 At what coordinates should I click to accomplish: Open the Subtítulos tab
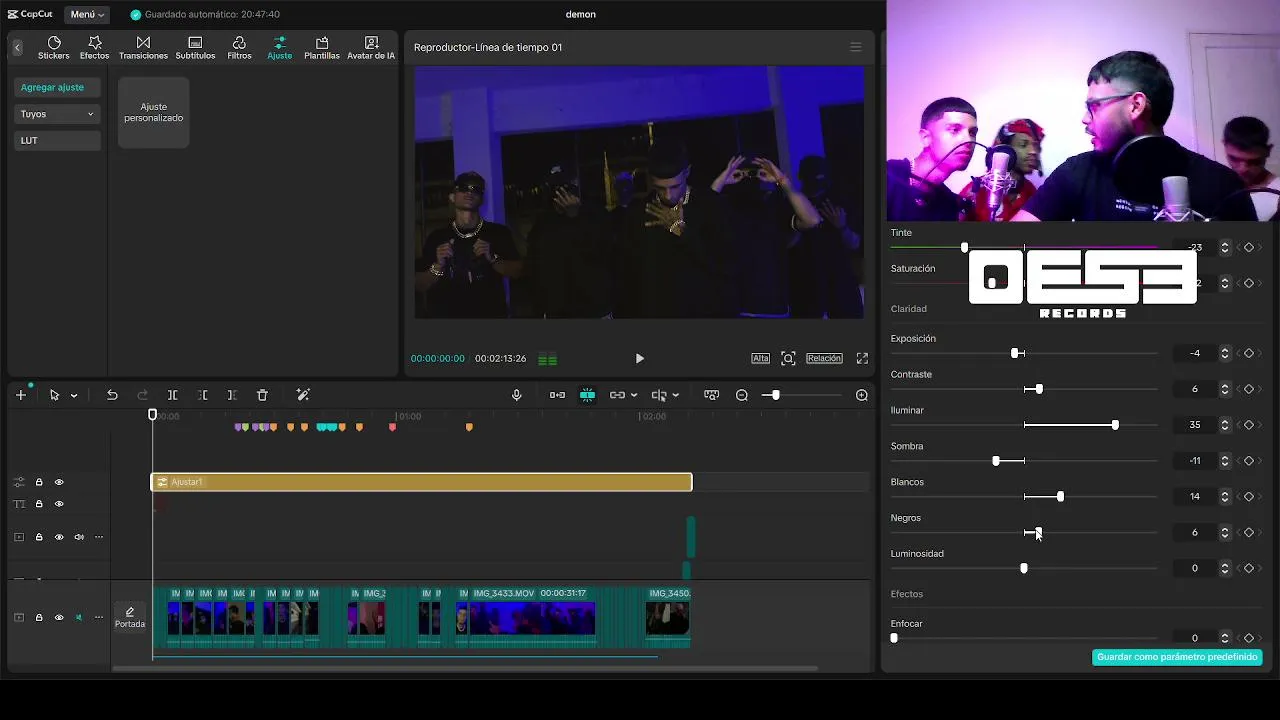click(x=195, y=48)
